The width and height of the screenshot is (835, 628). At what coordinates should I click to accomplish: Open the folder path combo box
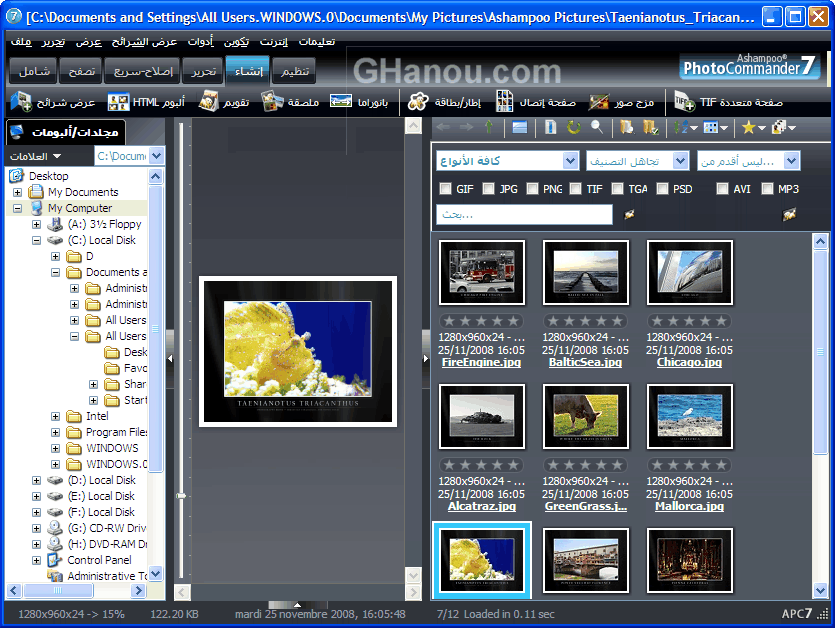(x=129, y=156)
